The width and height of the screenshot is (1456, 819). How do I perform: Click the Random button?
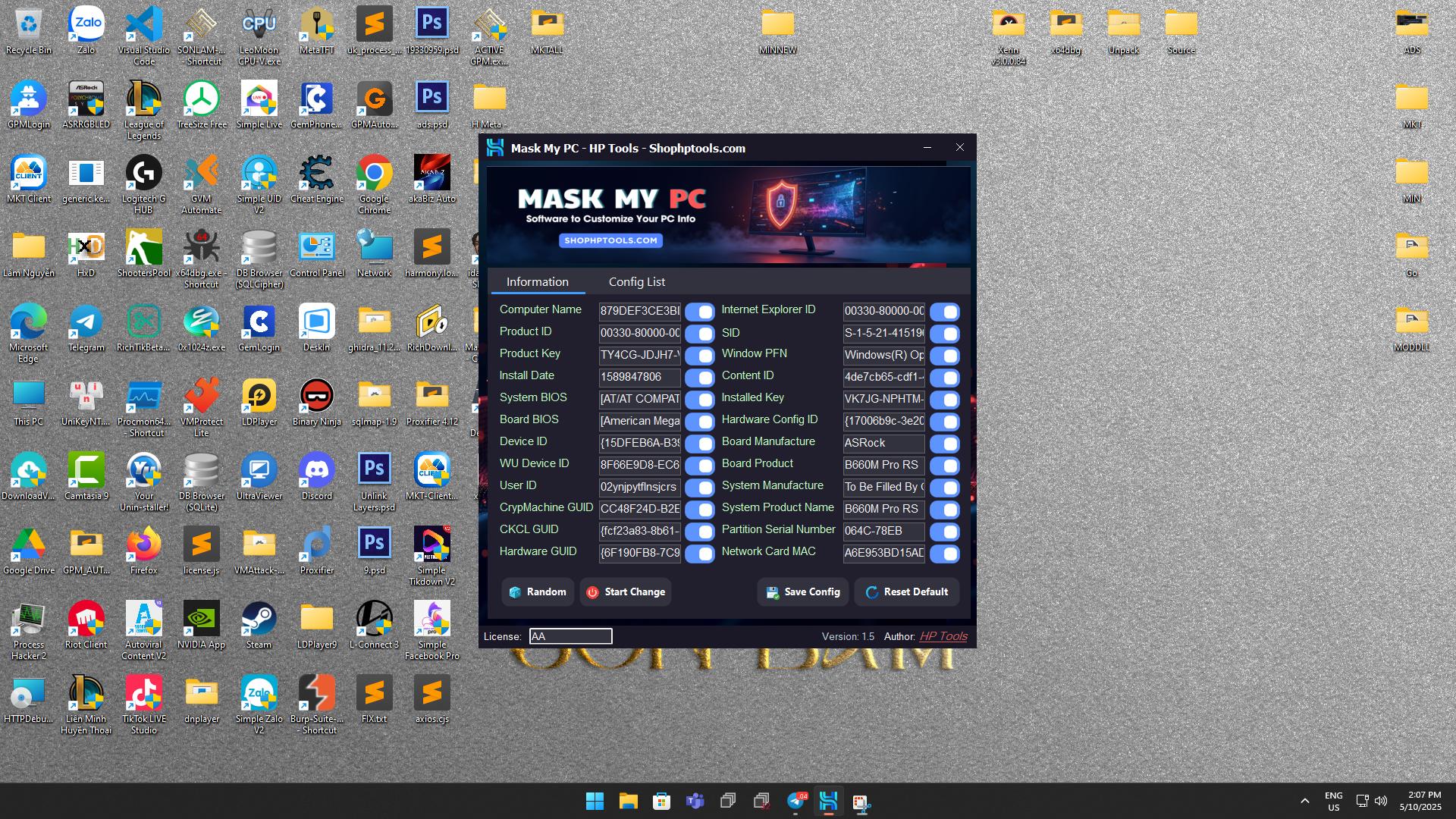(538, 591)
